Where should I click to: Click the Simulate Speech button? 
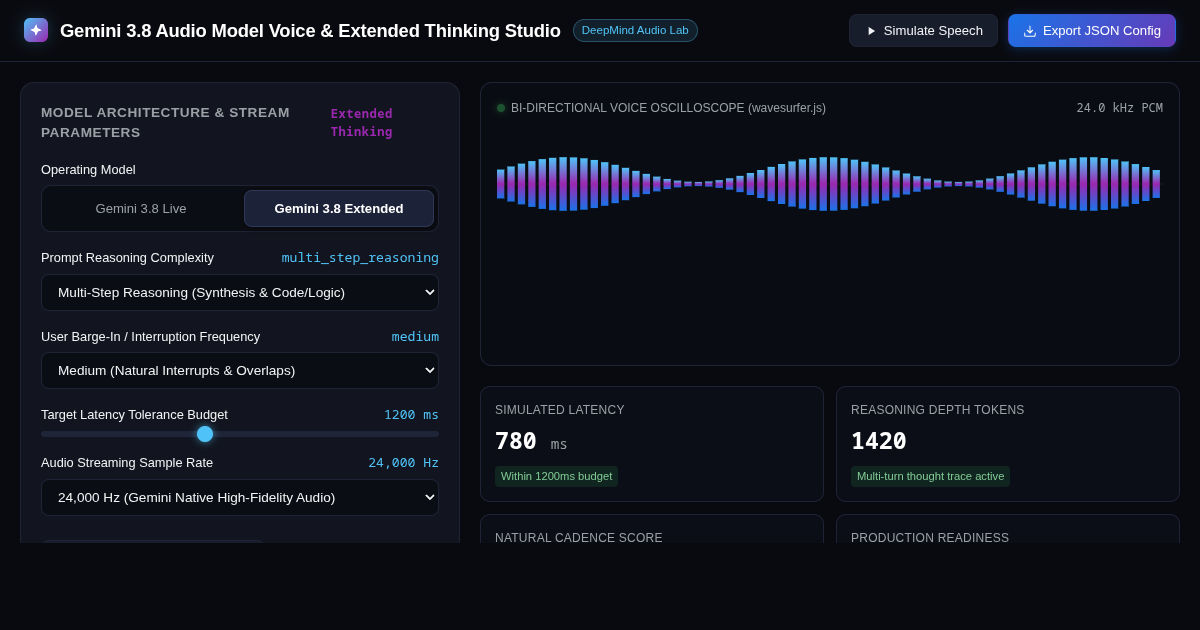point(923,31)
